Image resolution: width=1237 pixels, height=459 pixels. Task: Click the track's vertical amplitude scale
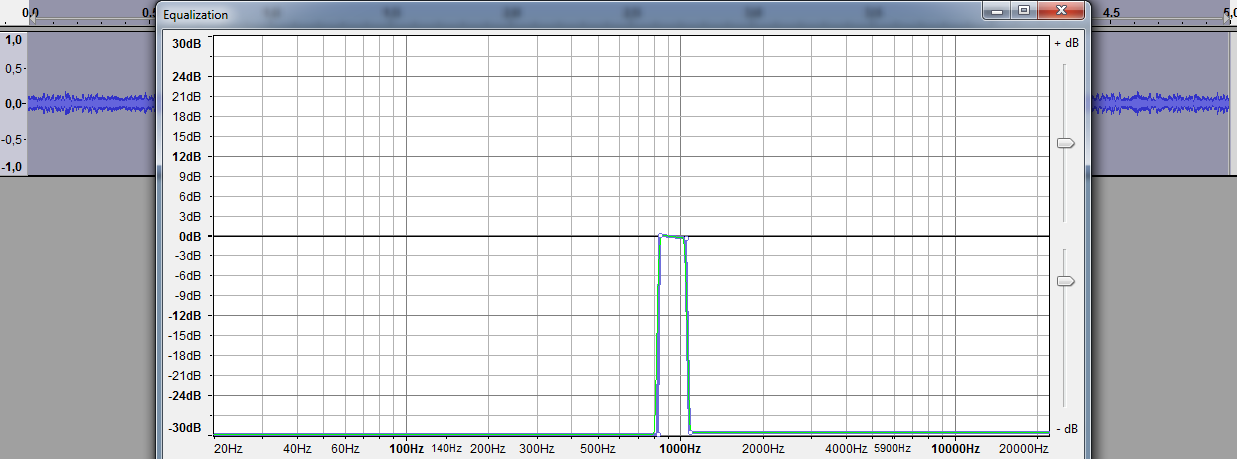click(14, 104)
